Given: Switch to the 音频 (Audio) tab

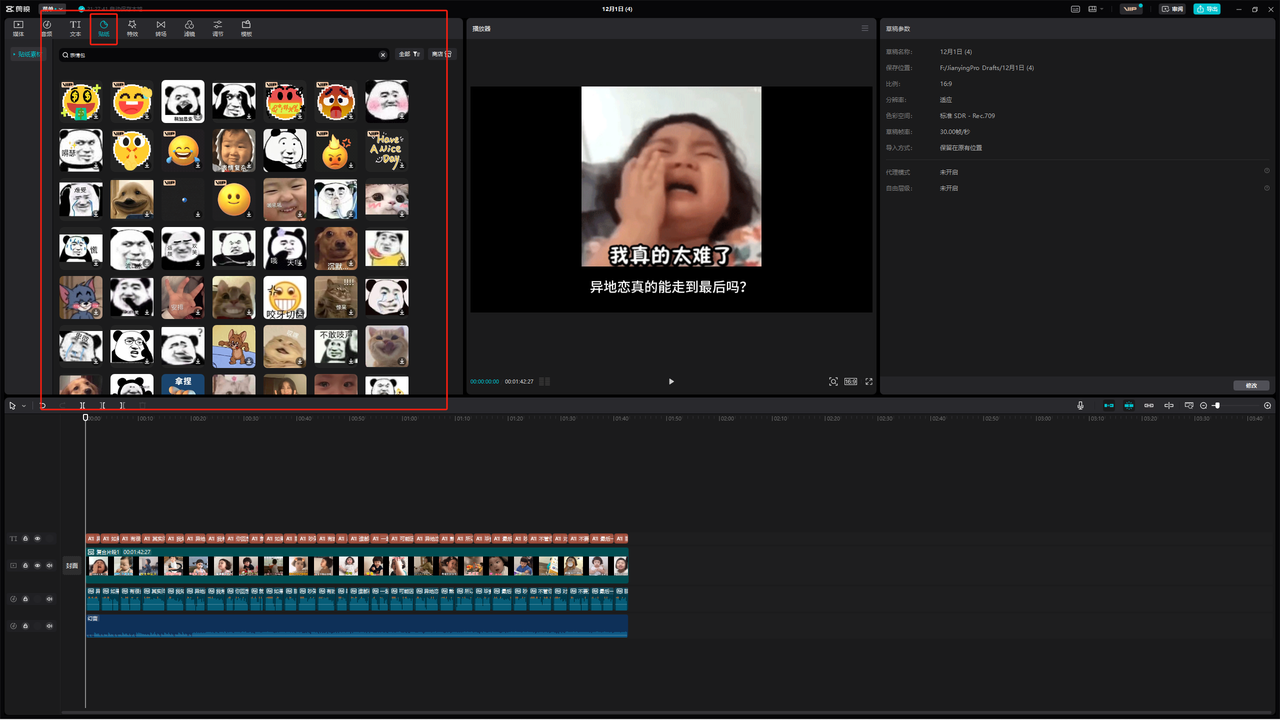Looking at the screenshot, I should 46,27.
